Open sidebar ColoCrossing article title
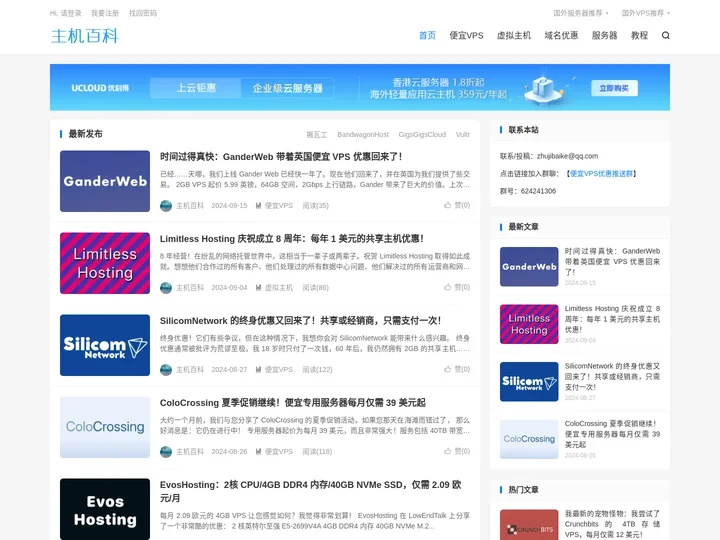Image resolution: width=720 pixels, height=540 pixels. [x=612, y=434]
